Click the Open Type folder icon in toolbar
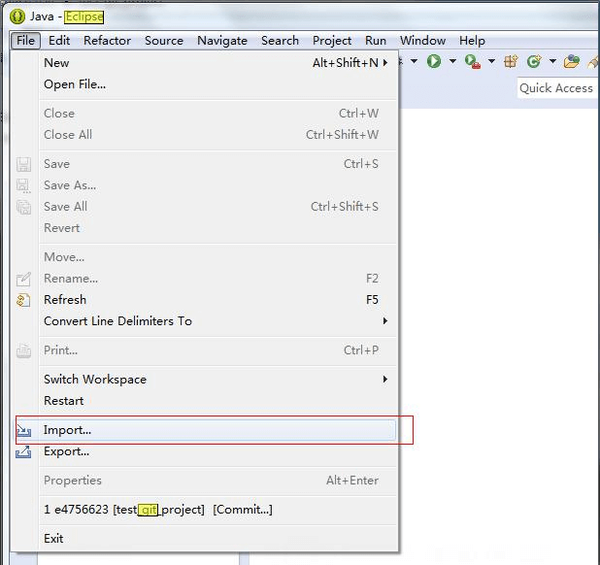Viewport: 600px width, 565px height. pos(571,61)
